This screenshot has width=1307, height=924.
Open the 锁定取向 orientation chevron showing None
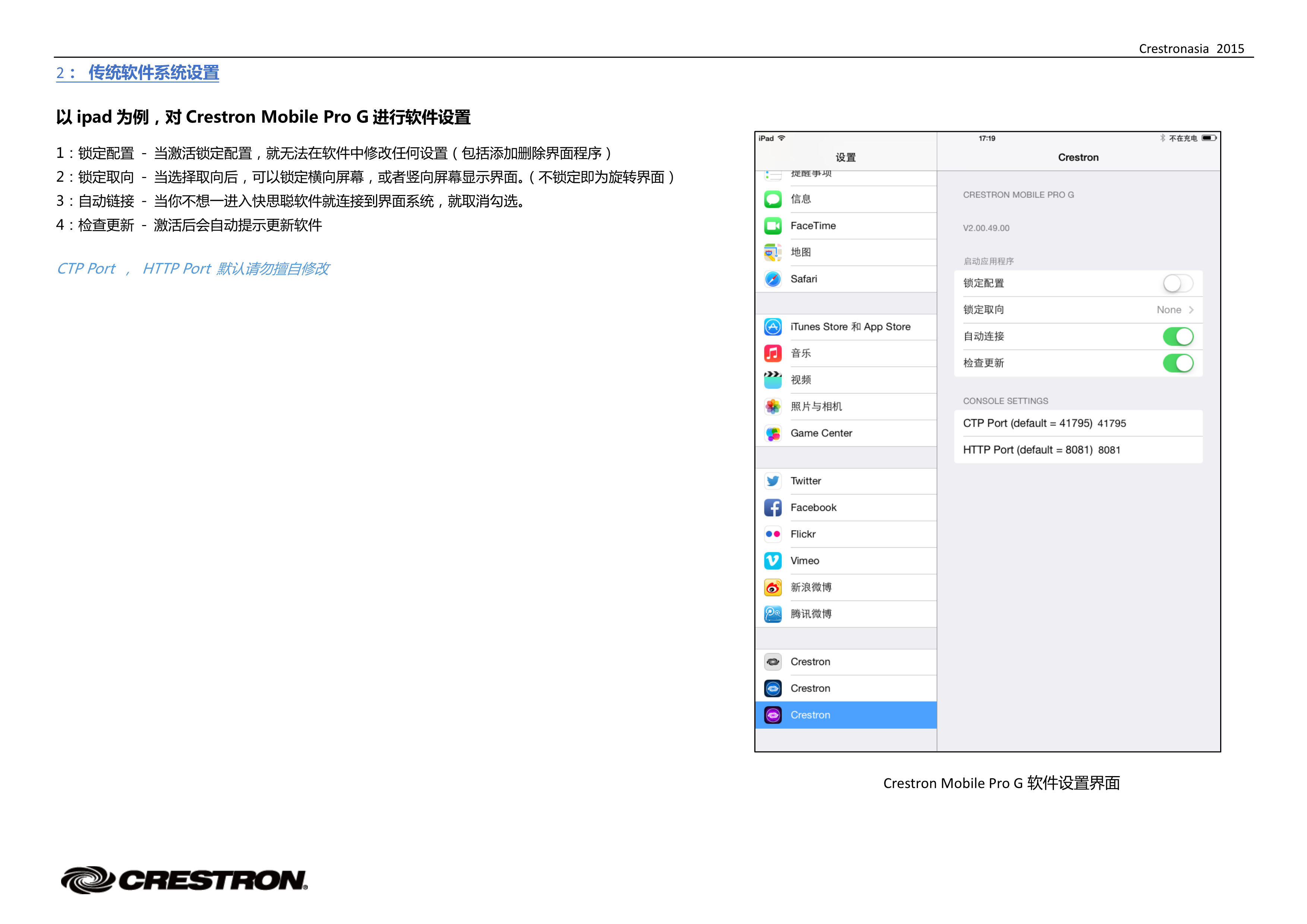[1191, 310]
